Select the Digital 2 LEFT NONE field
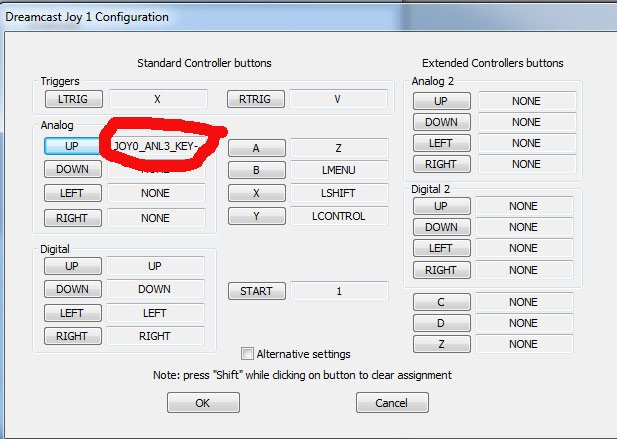This screenshot has width=617, height=439. 524,248
